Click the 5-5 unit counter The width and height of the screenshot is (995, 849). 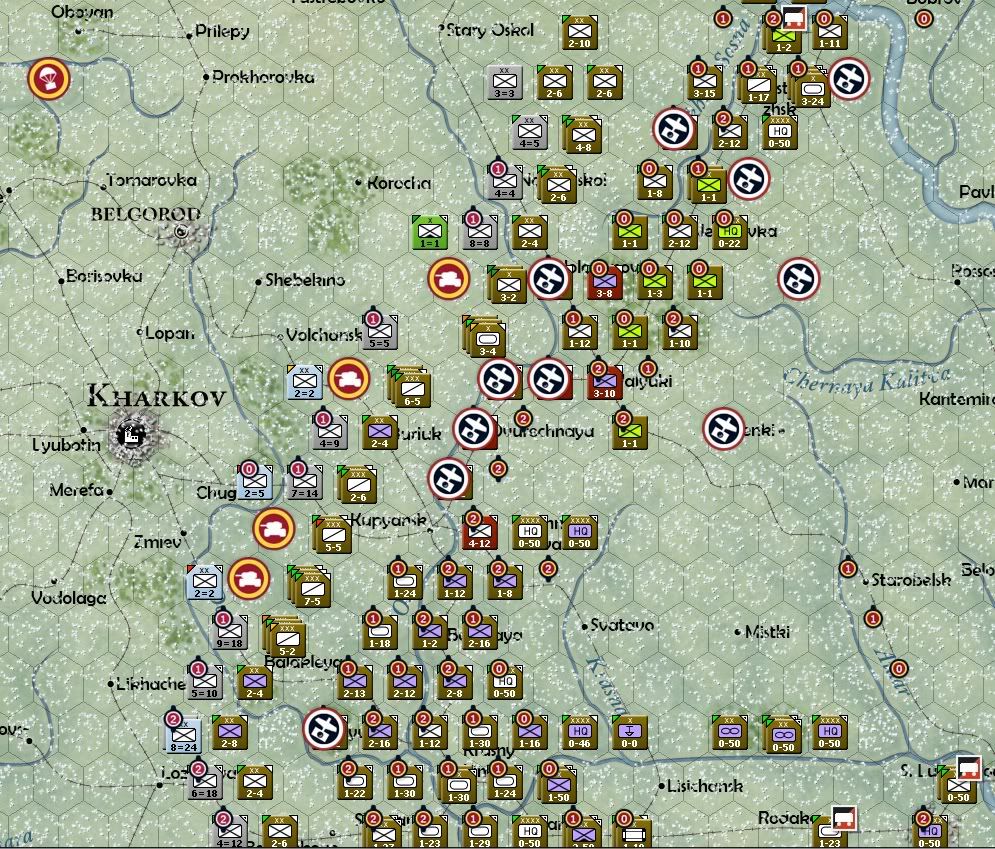(x=333, y=534)
